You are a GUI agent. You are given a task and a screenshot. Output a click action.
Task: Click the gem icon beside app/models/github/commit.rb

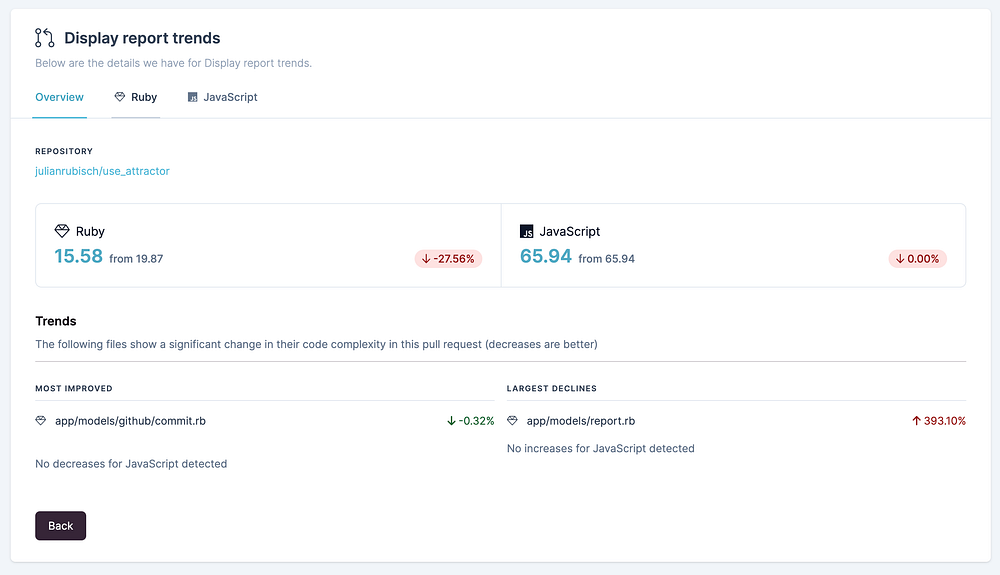pyautogui.click(x=41, y=421)
